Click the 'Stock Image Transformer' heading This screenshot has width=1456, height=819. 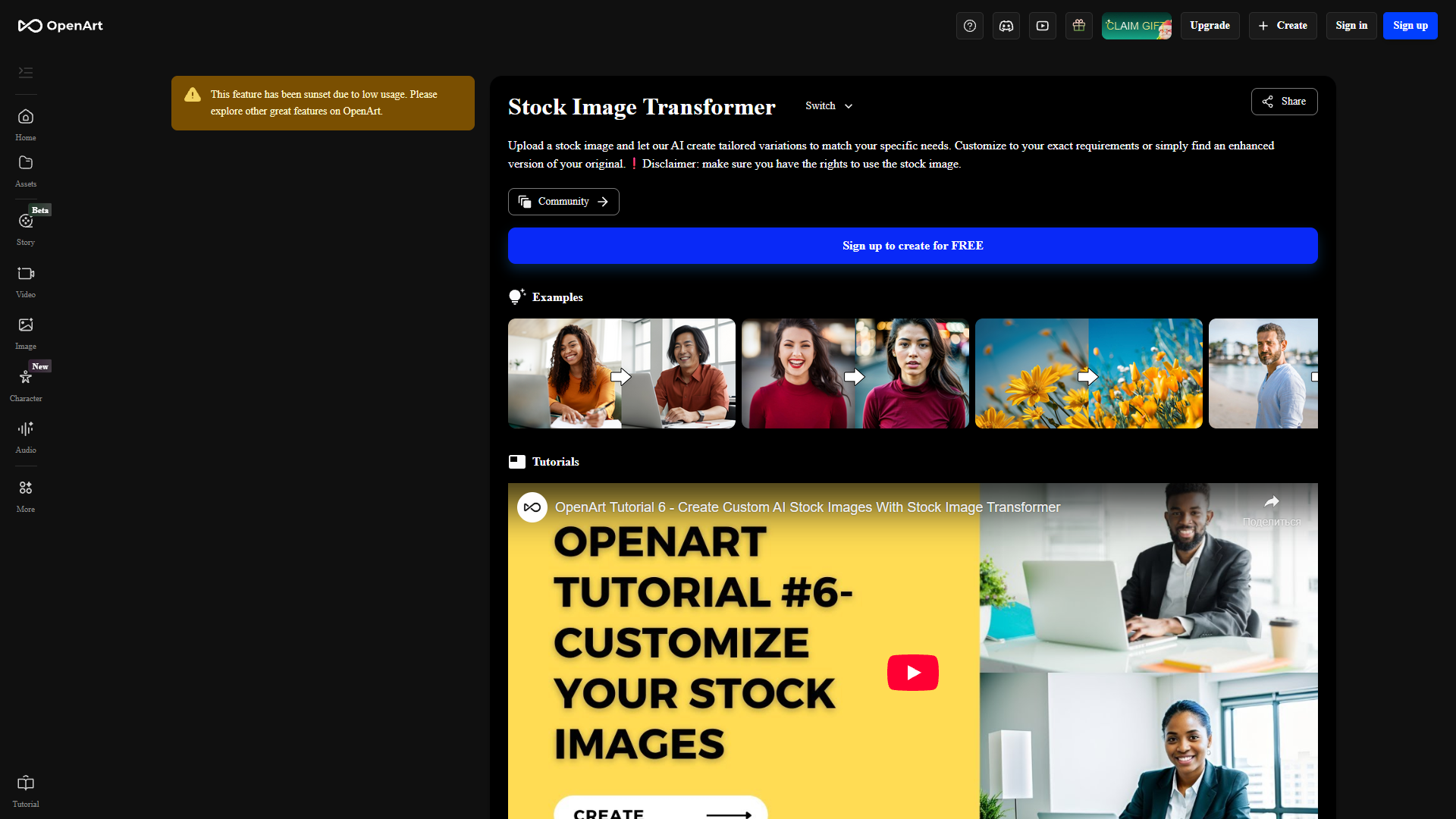tap(642, 107)
